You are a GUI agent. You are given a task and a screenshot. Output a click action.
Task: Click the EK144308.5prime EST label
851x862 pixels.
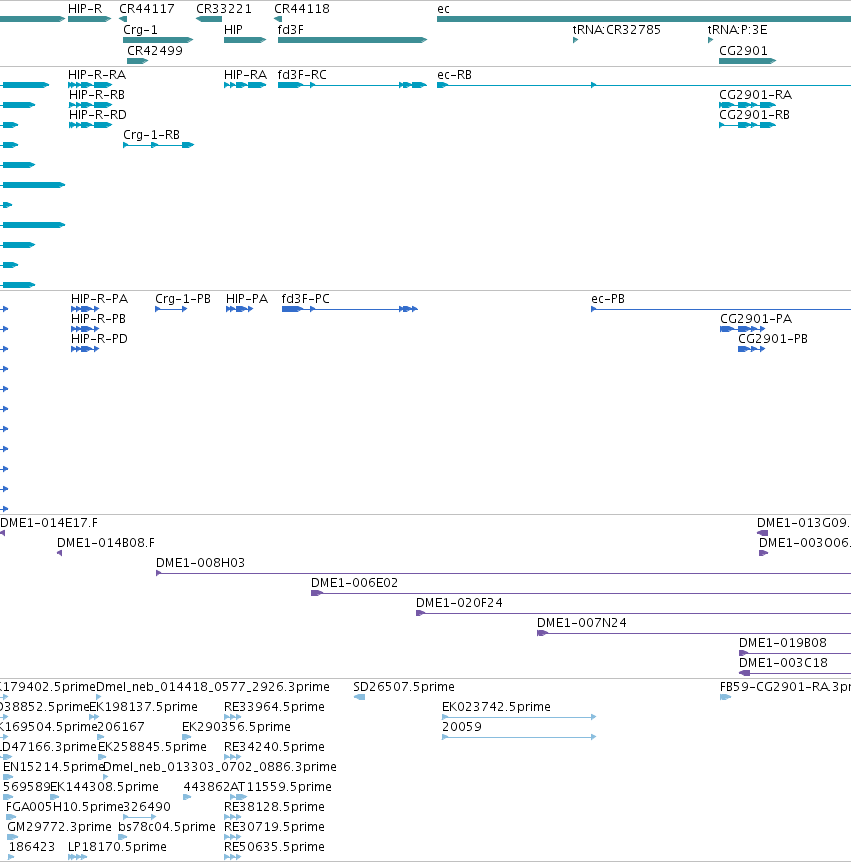pos(104,787)
